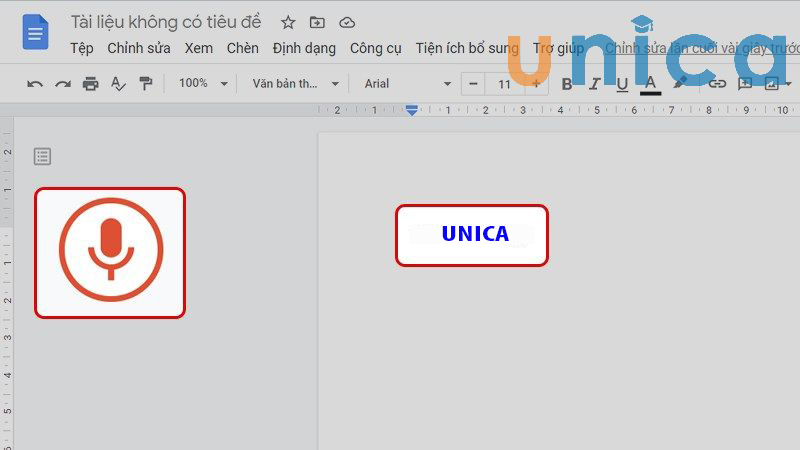Toggle italic formatting
Image resolution: width=800 pixels, height=450 pixels.
pyautogui.click(x=594, y=84)
